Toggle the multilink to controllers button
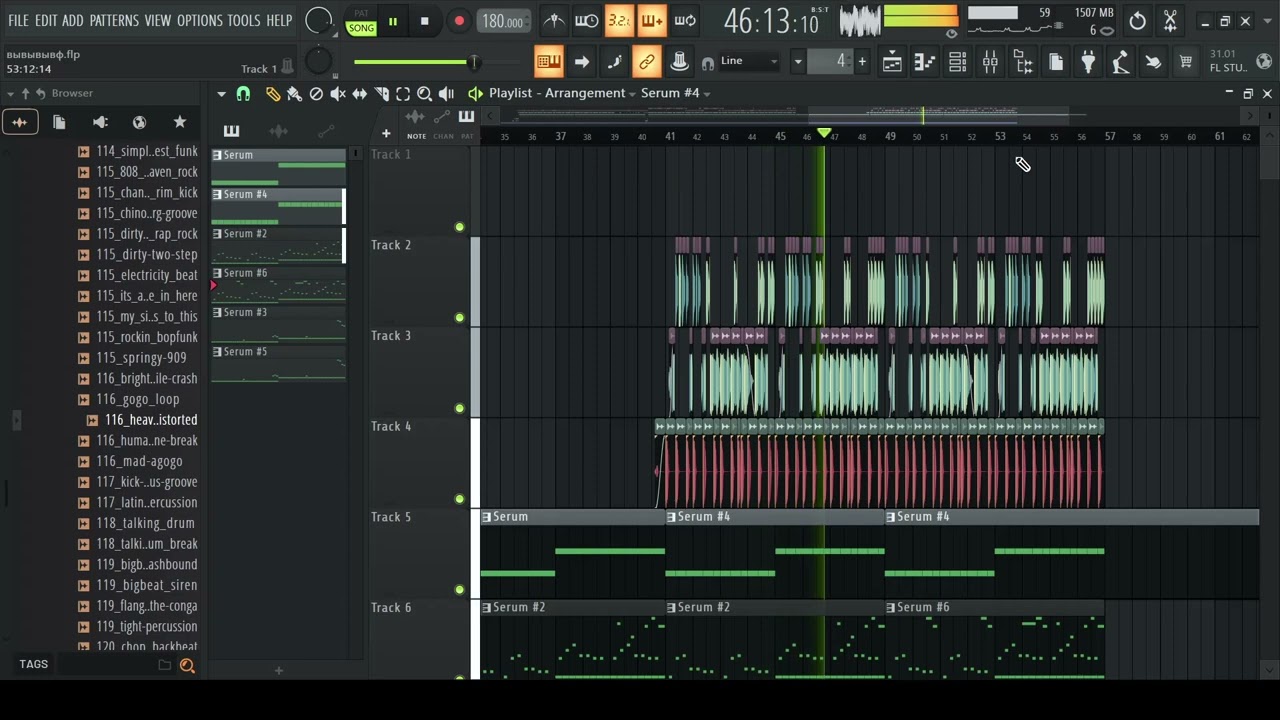 click(647, 62)
